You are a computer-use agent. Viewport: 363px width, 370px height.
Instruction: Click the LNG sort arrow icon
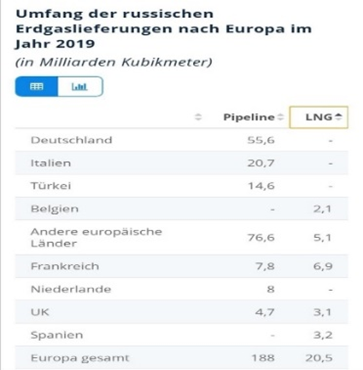pyautogui.click(x=338, y=117)
